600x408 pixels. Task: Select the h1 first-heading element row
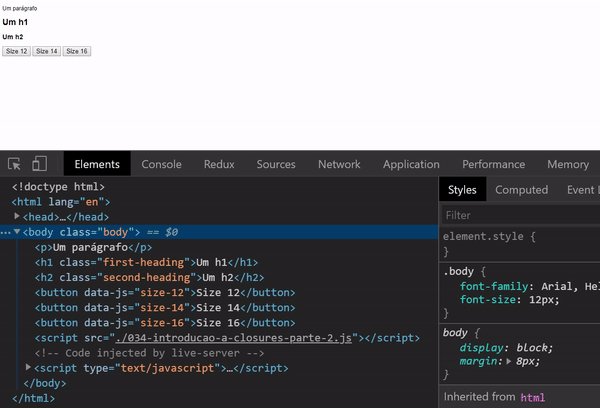pyautogui.click(x=146, y=262)
